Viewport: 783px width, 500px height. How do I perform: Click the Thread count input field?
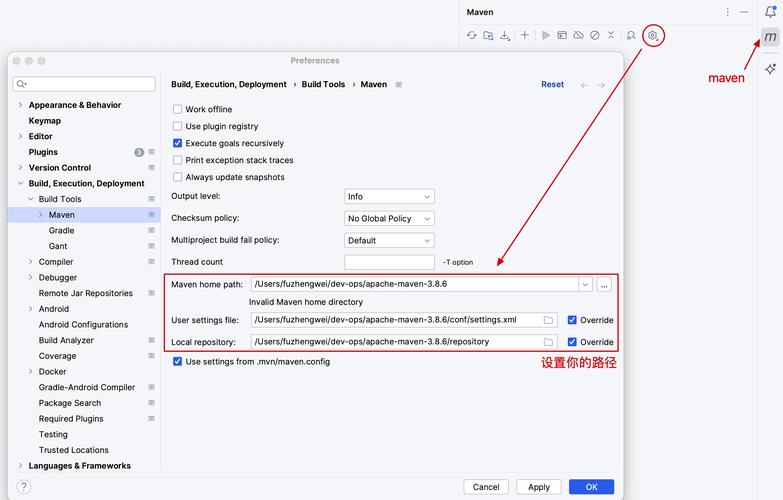[389, 262]
